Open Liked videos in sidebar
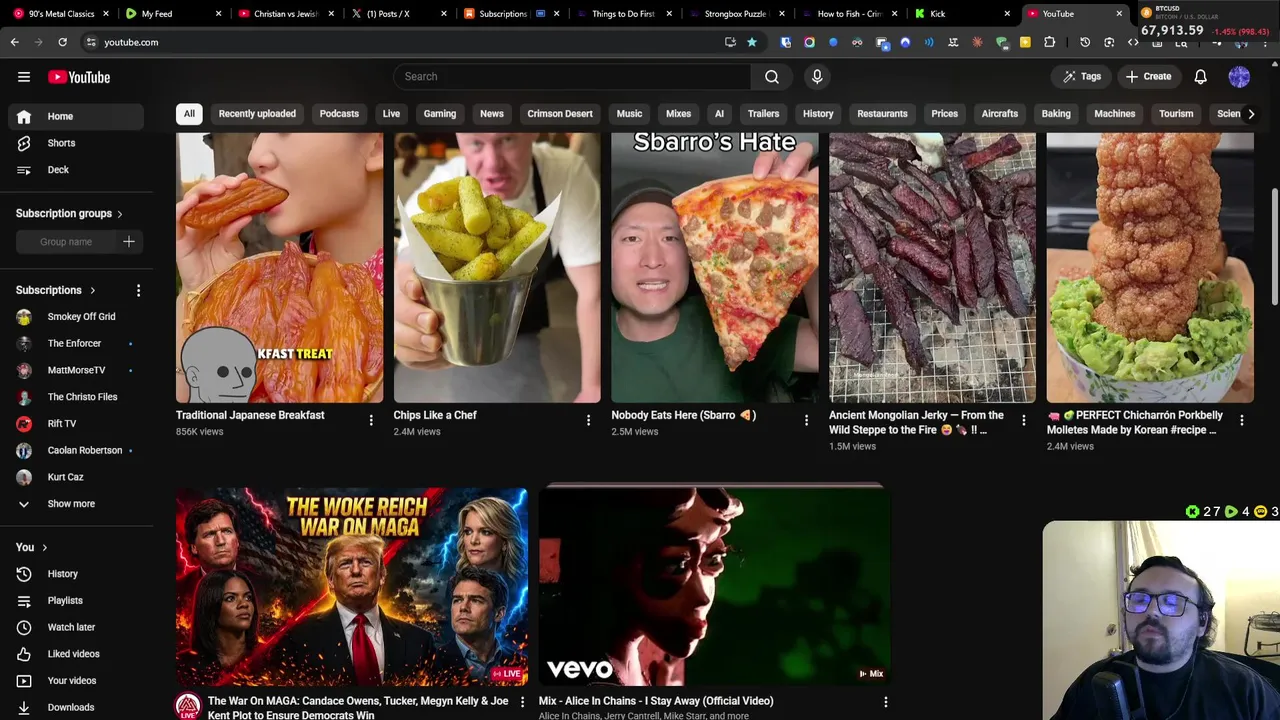1280x720 pixels. coord(76,654)
